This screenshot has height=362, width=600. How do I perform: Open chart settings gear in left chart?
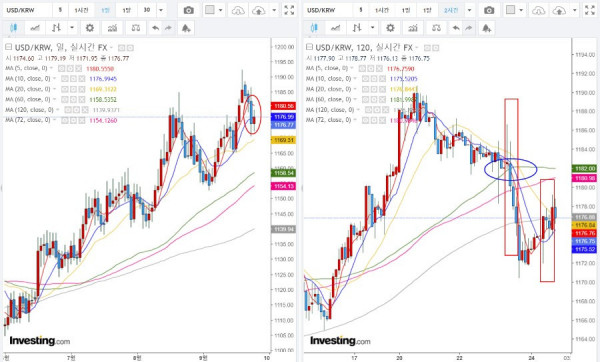pyautogui.click(x=90, y=28)
